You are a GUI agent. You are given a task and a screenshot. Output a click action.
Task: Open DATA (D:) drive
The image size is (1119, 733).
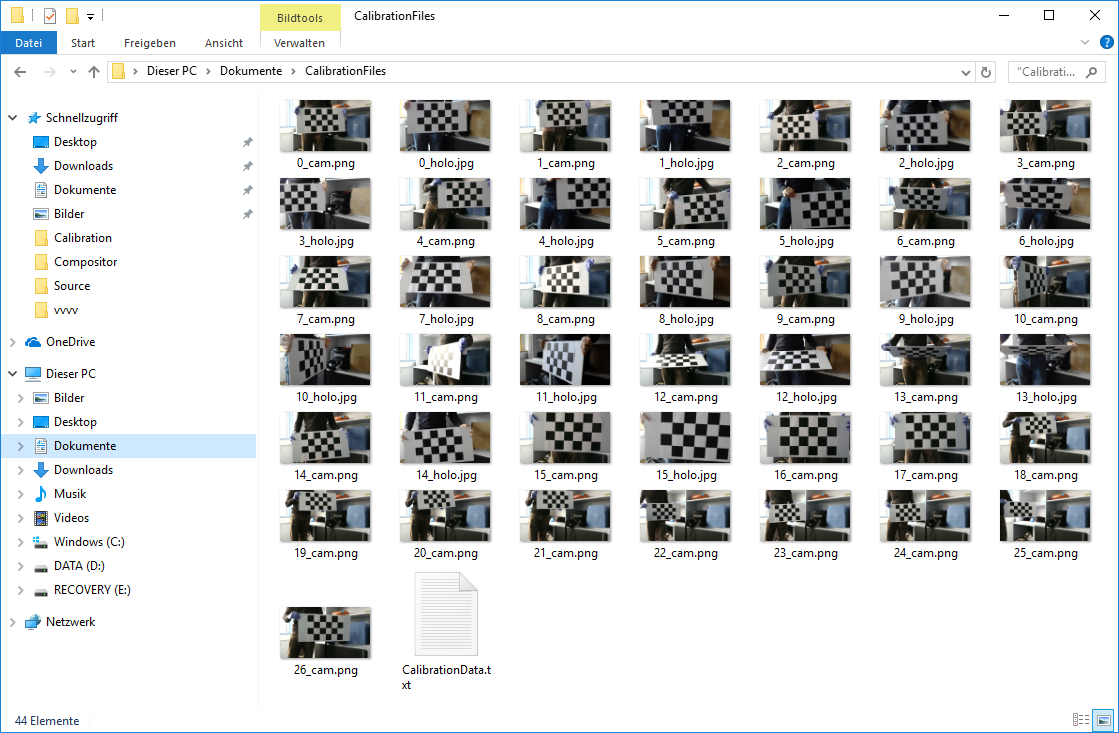click(x=79, y=566)
